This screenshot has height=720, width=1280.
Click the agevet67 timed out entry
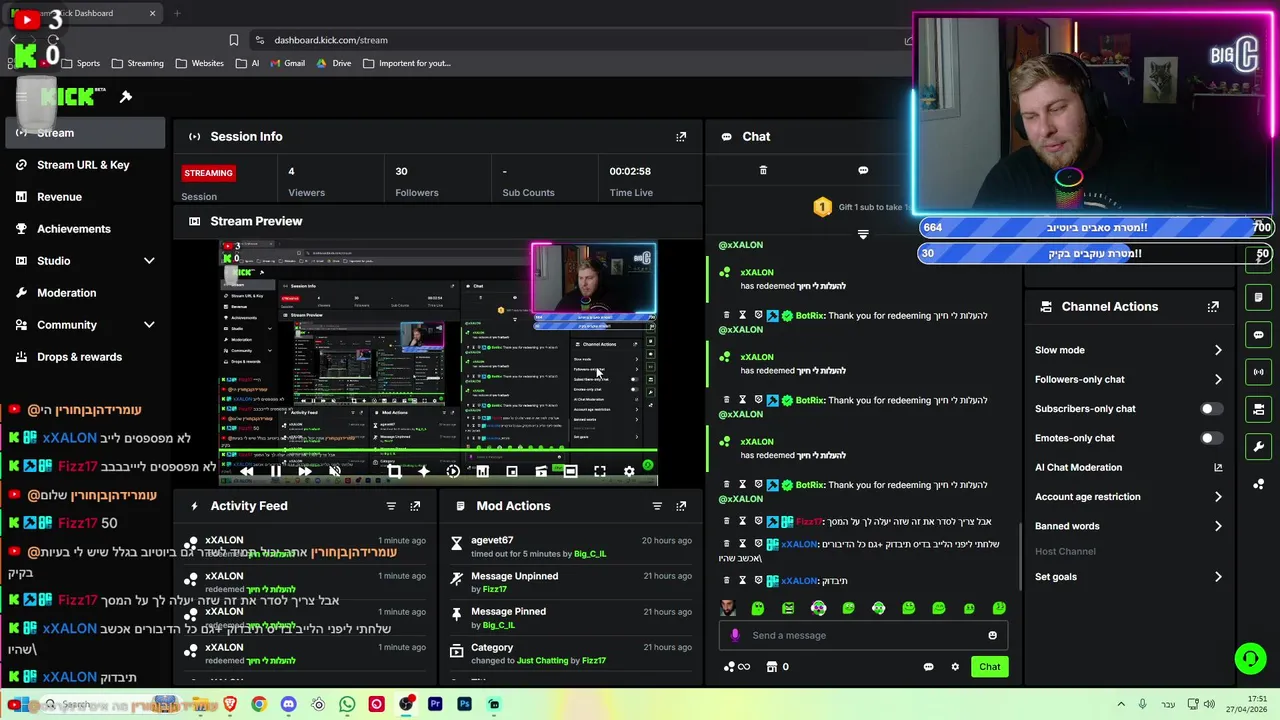[x=570, y=546]
